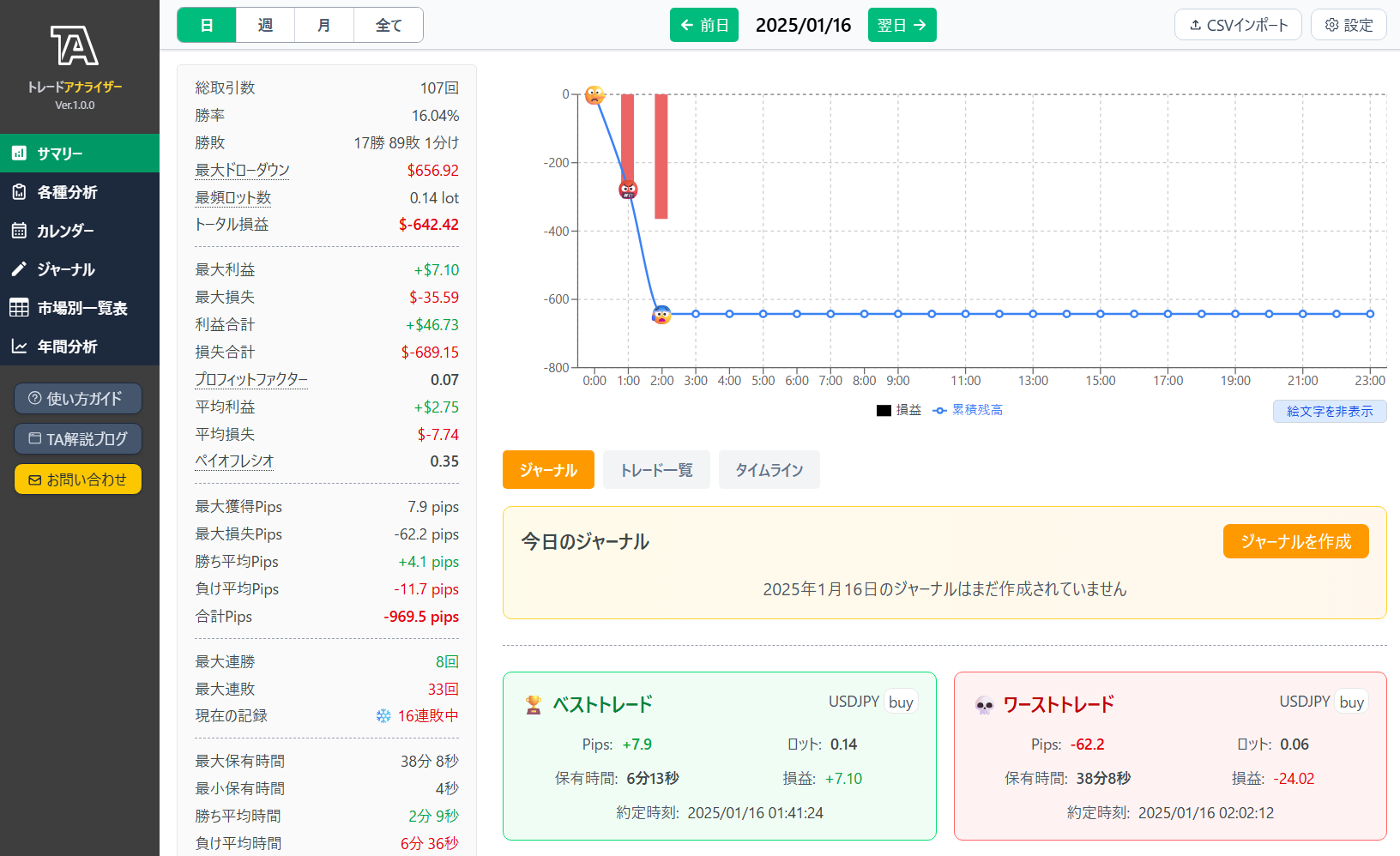The width and height of the screenshot is (1400, 856).
Task: Open CSVインポート import dialog
Action: [x=1237, y=25]
